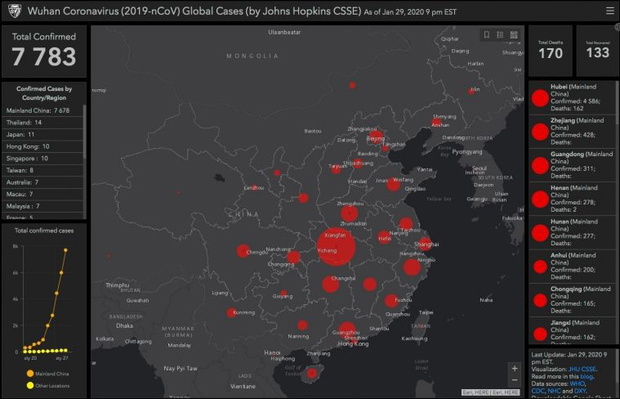
Task: Select Australia: 7 row
Action: tap(43, 182)
